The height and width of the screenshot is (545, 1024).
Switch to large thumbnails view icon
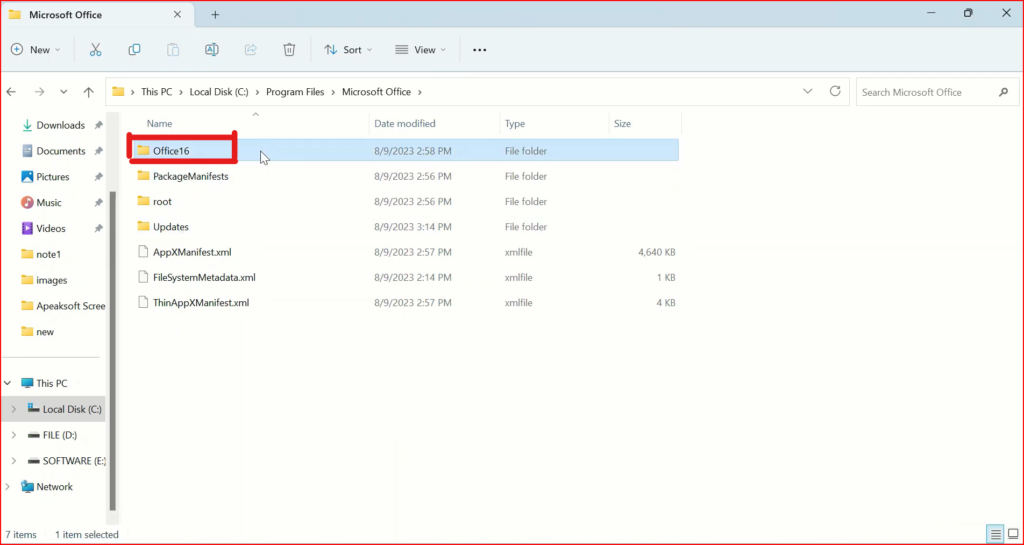pos(1010,534)
